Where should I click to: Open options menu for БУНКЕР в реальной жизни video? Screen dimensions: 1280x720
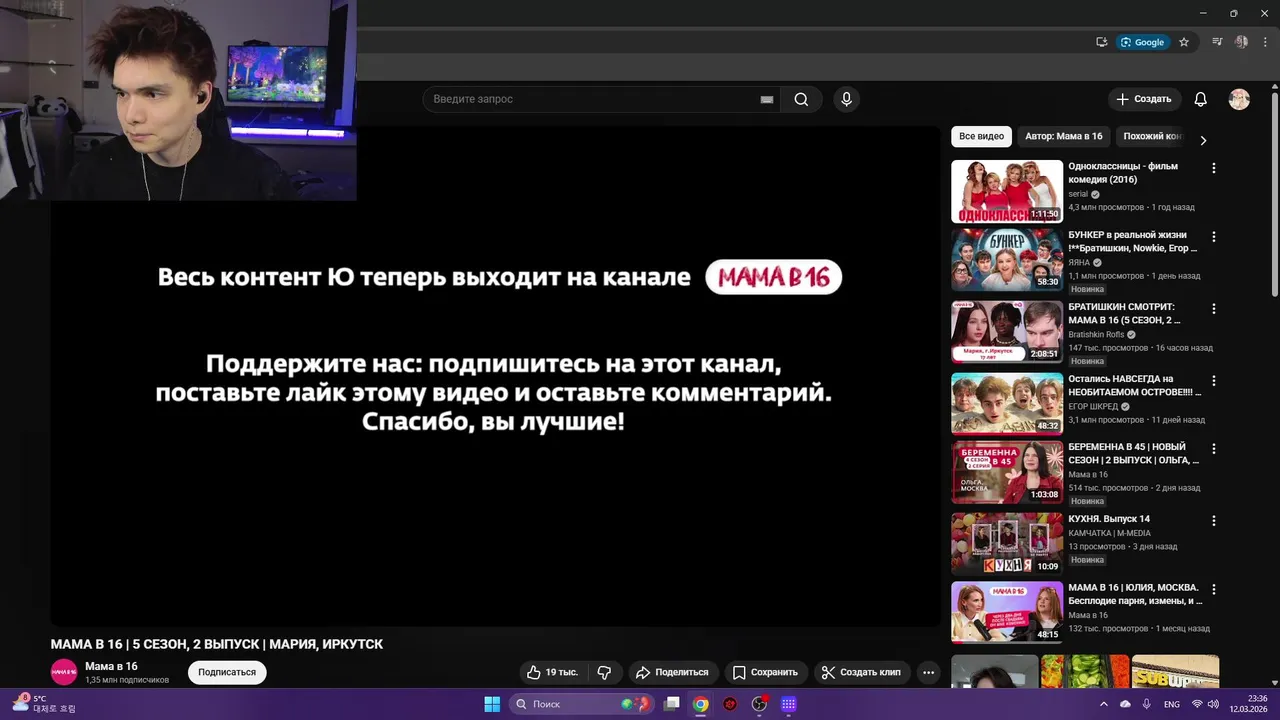1214,237
